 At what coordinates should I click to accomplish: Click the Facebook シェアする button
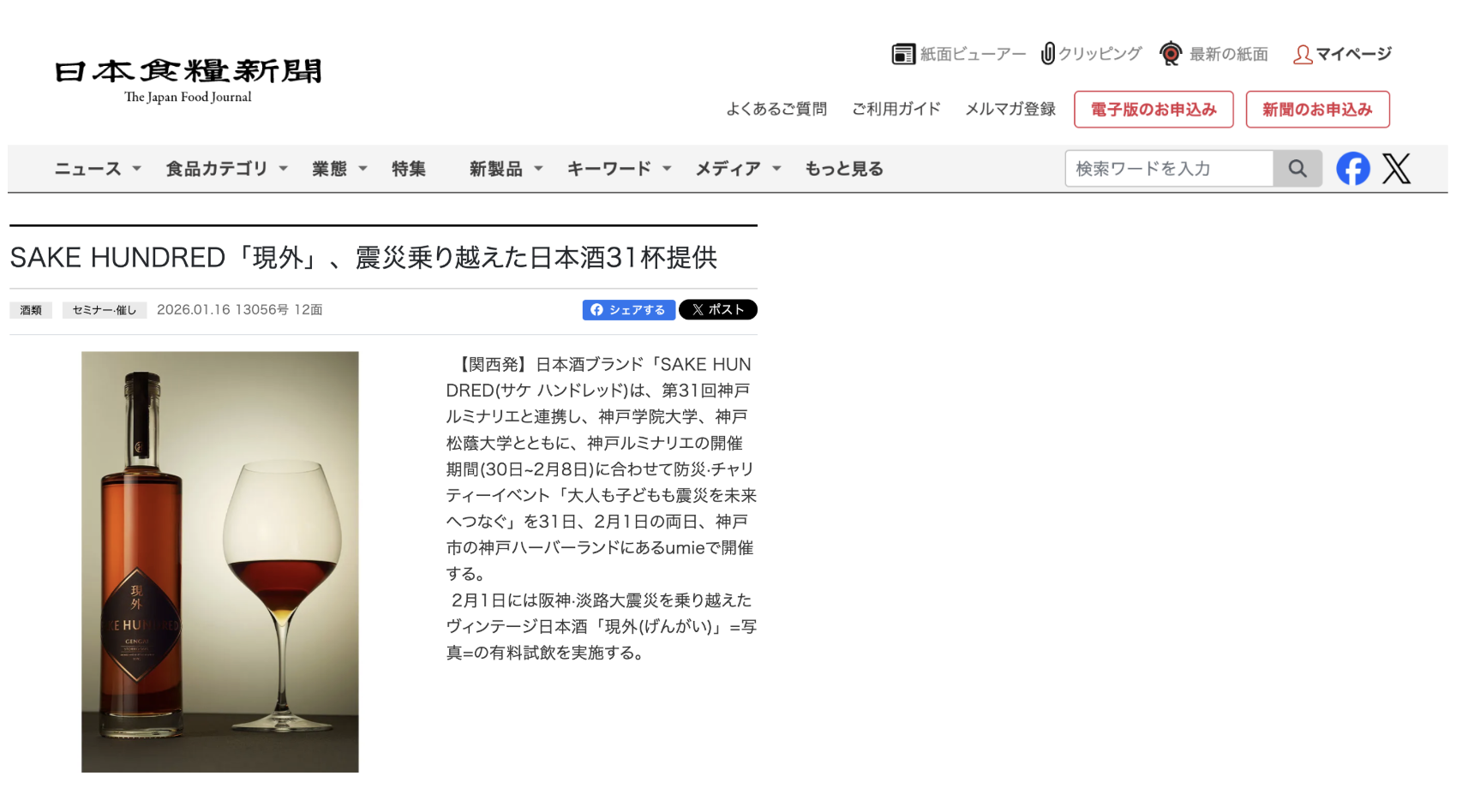point(629,310)
